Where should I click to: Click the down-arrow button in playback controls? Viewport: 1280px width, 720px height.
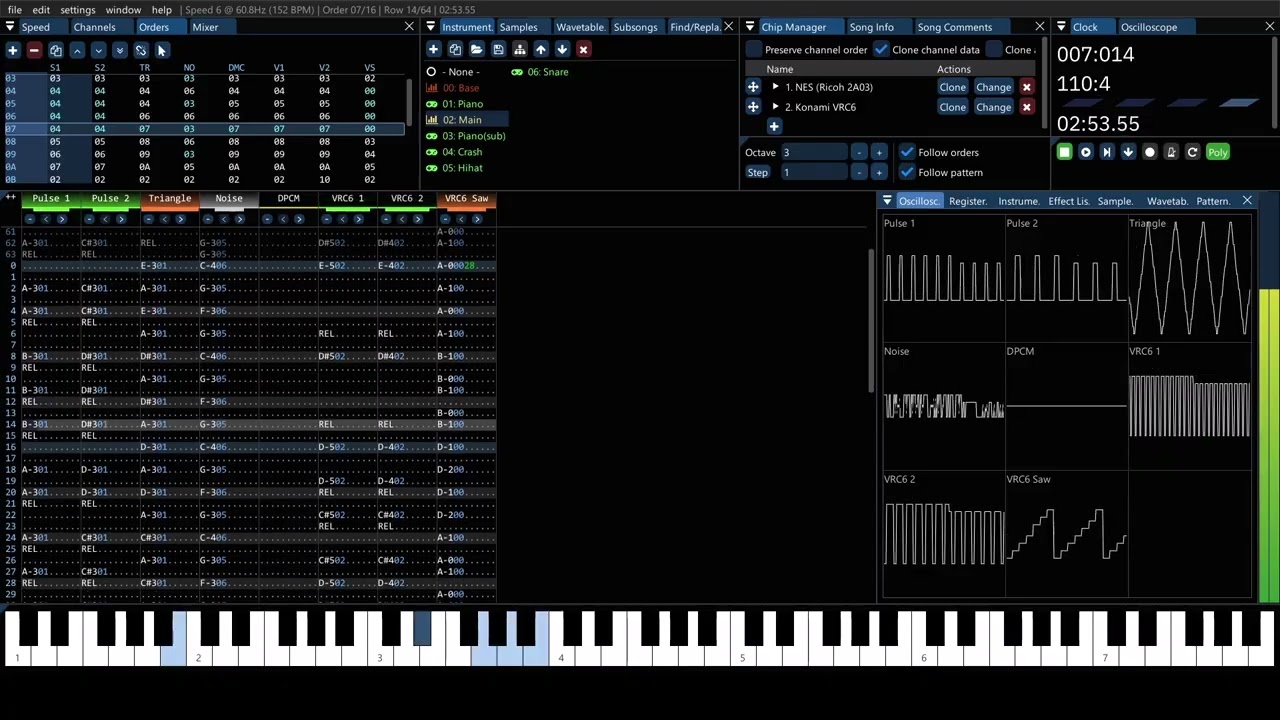coord(1128,152)
